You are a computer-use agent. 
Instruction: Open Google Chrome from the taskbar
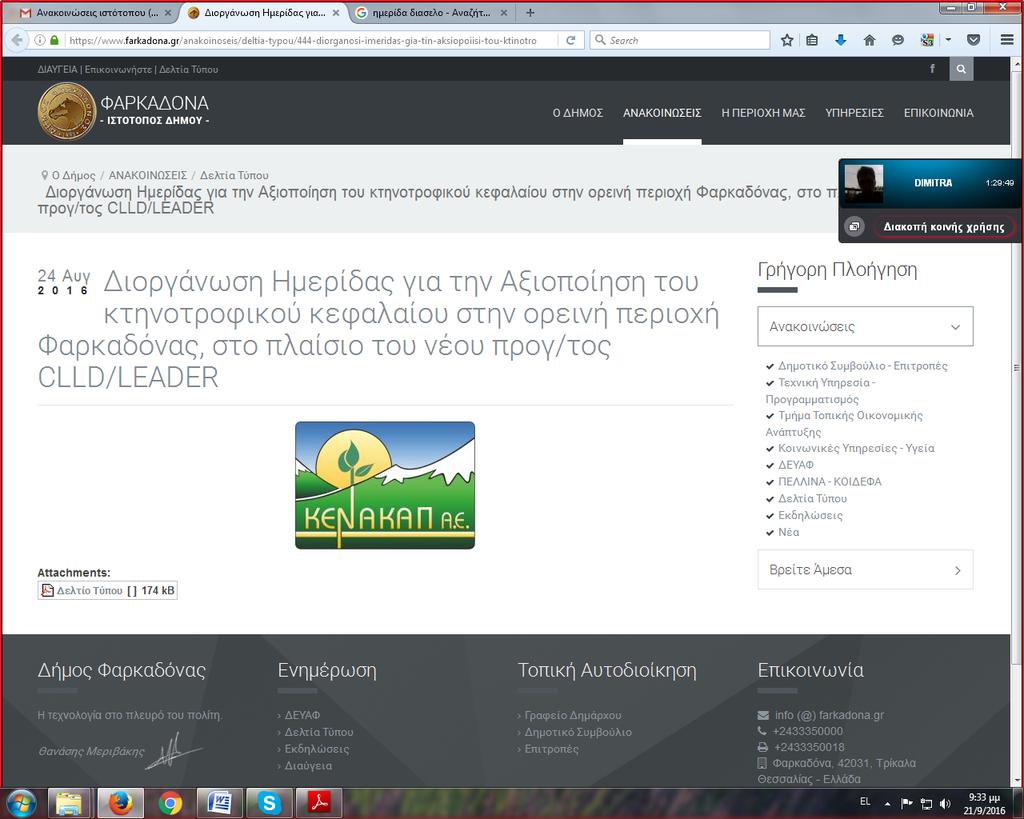[x=170, y=803]
